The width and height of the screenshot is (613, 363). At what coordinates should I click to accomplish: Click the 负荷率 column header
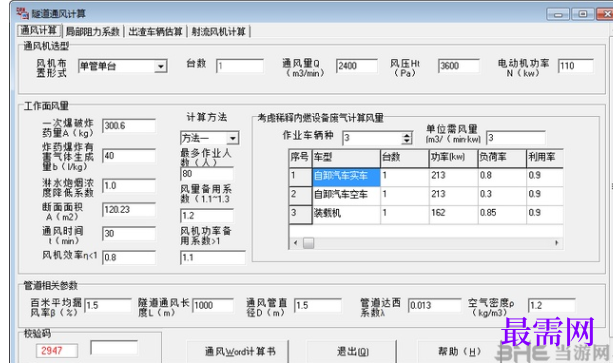tap(502, 157)
